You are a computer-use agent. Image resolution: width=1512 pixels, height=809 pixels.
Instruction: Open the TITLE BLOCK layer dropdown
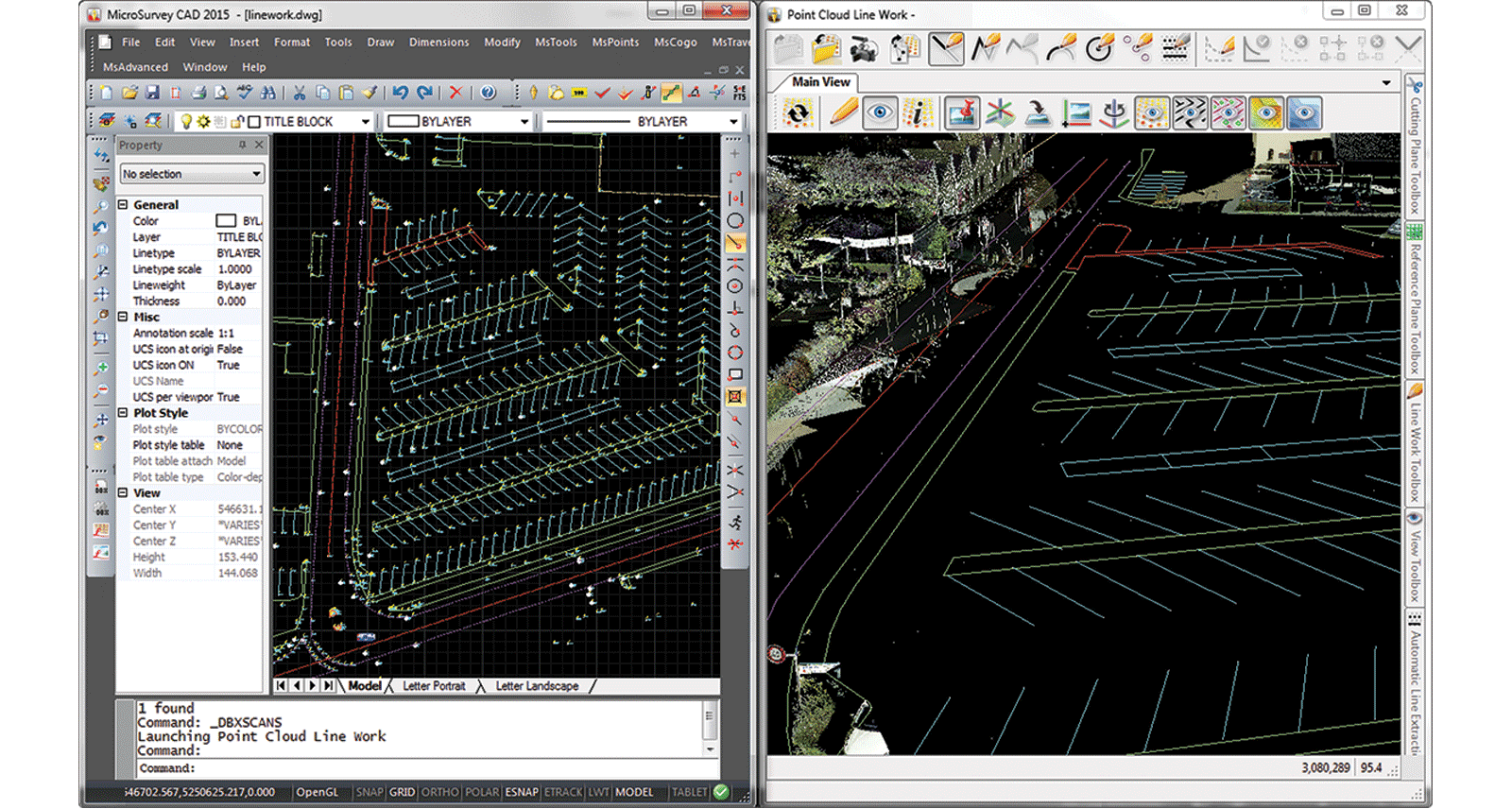click(366, 122)
